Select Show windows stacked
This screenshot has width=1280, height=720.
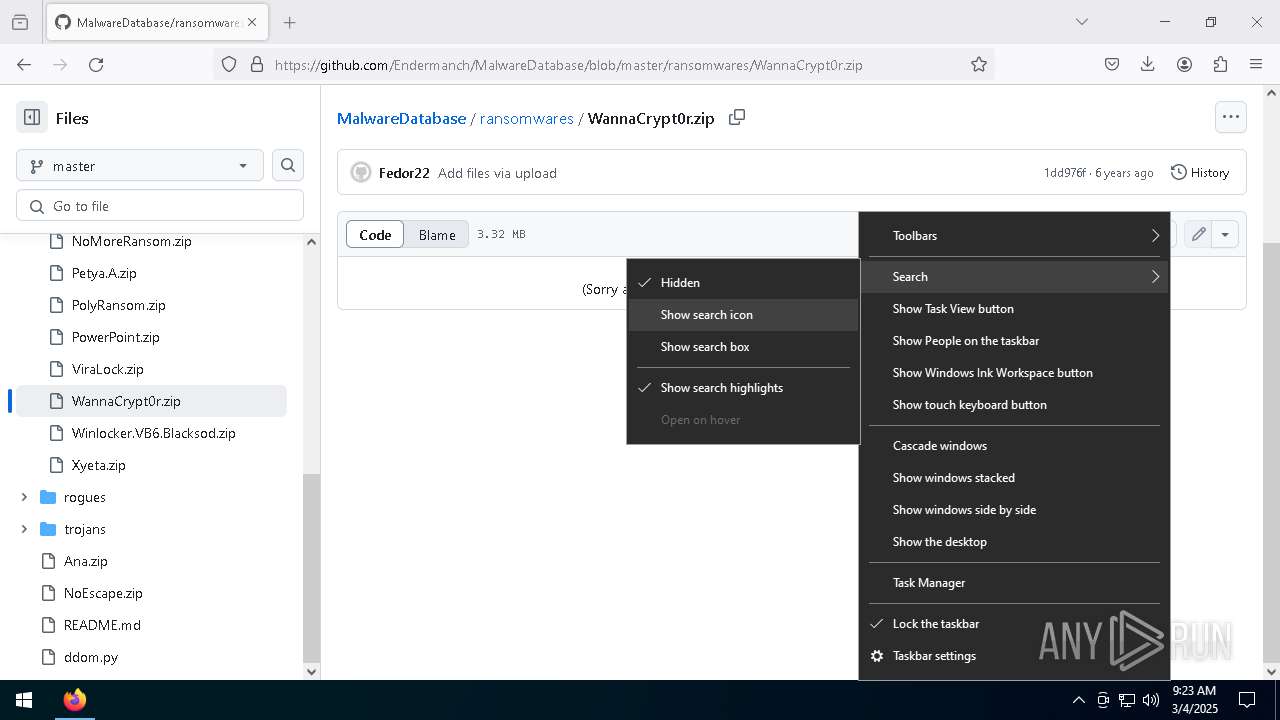pos(1014,478)
